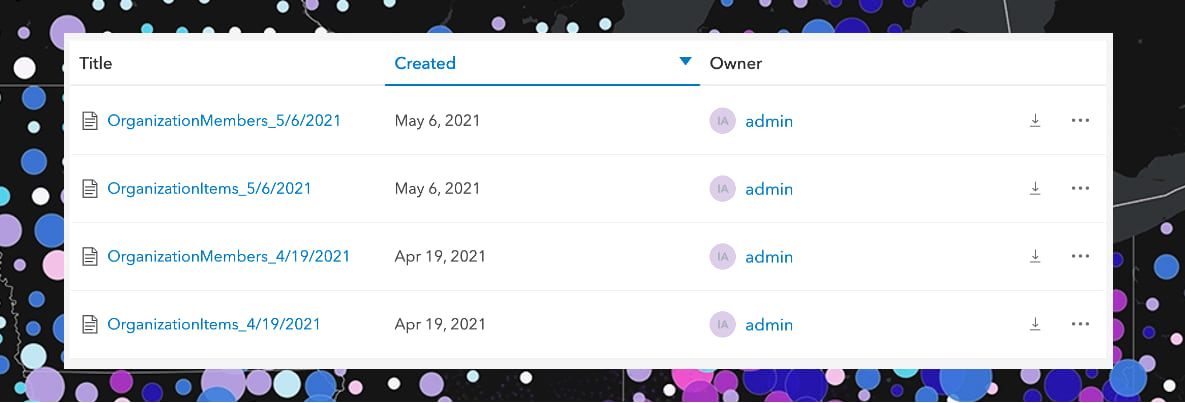1185x403 pixels.
Task: Open more options for OrganizationItems_5/6/2021
Action: (x=1079, y=188)
